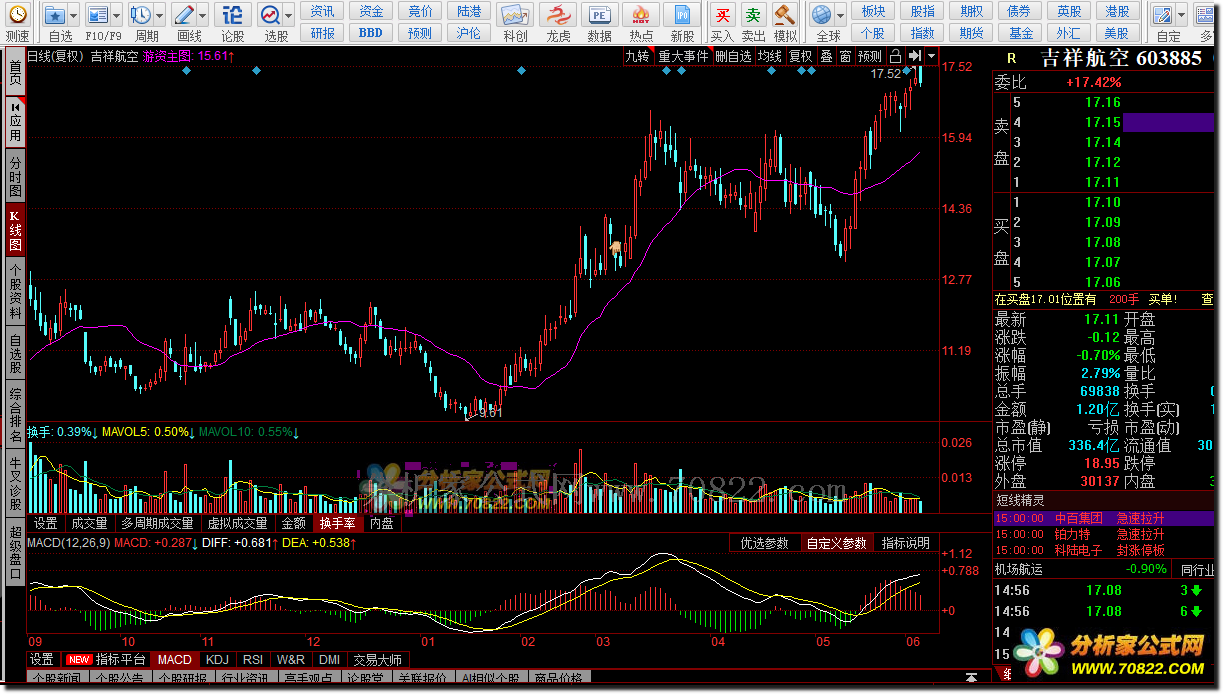Toggle the 九转 indicator
The height and width of the screenshot is (694, 1224).
[638, 56]
